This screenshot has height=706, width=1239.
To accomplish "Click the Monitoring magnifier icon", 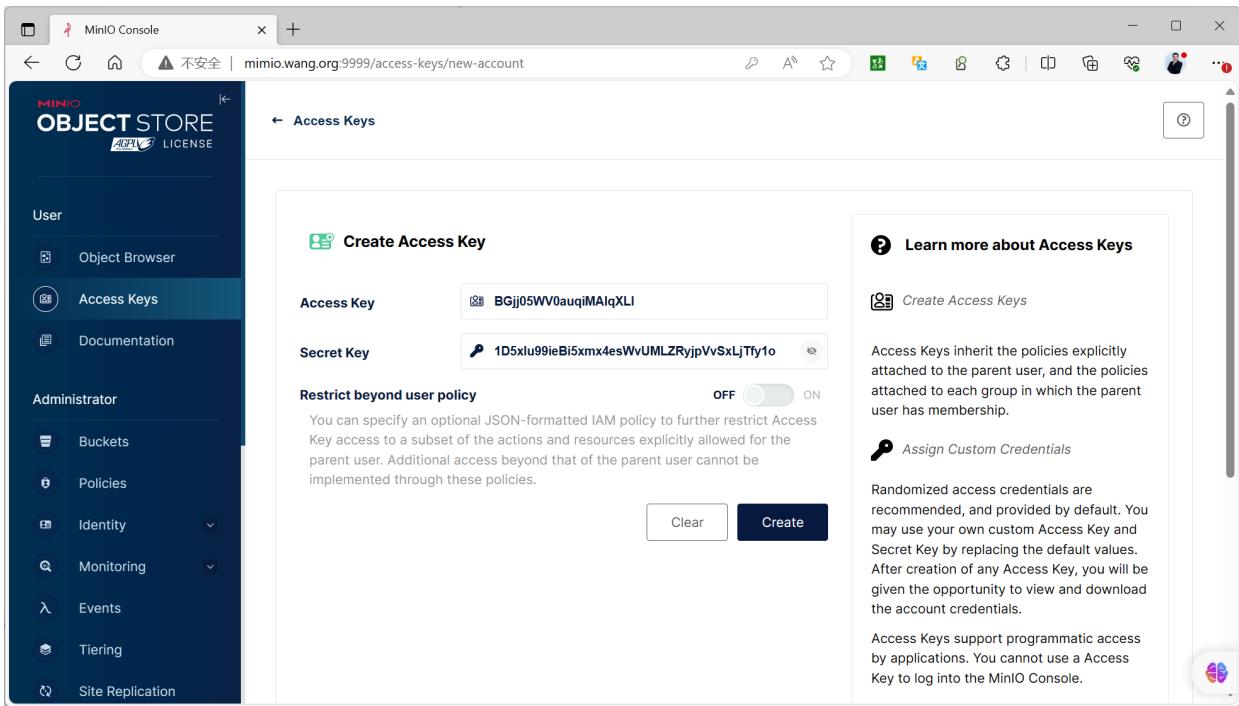I will point(45,567).
